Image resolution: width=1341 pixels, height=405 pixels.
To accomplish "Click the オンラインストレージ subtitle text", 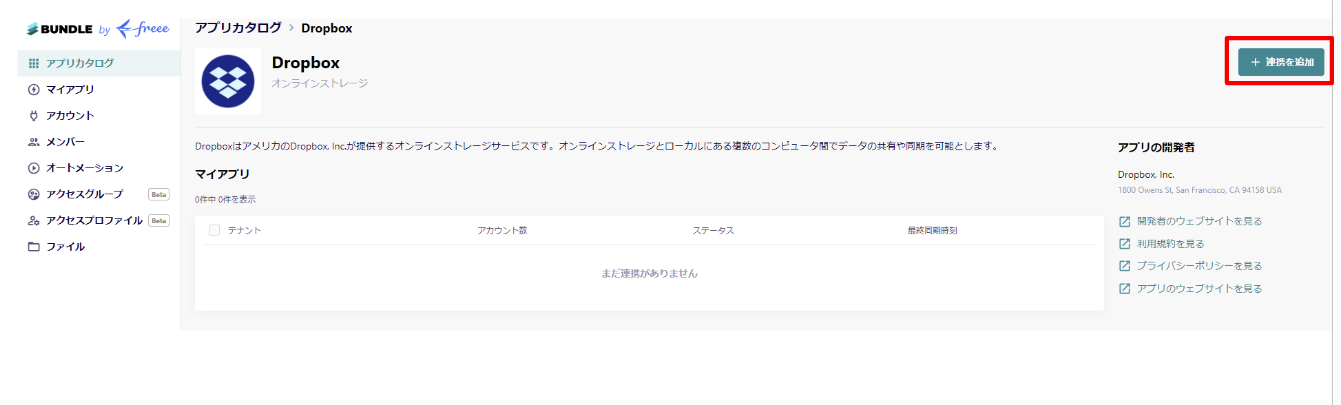I will pos(320,83).
